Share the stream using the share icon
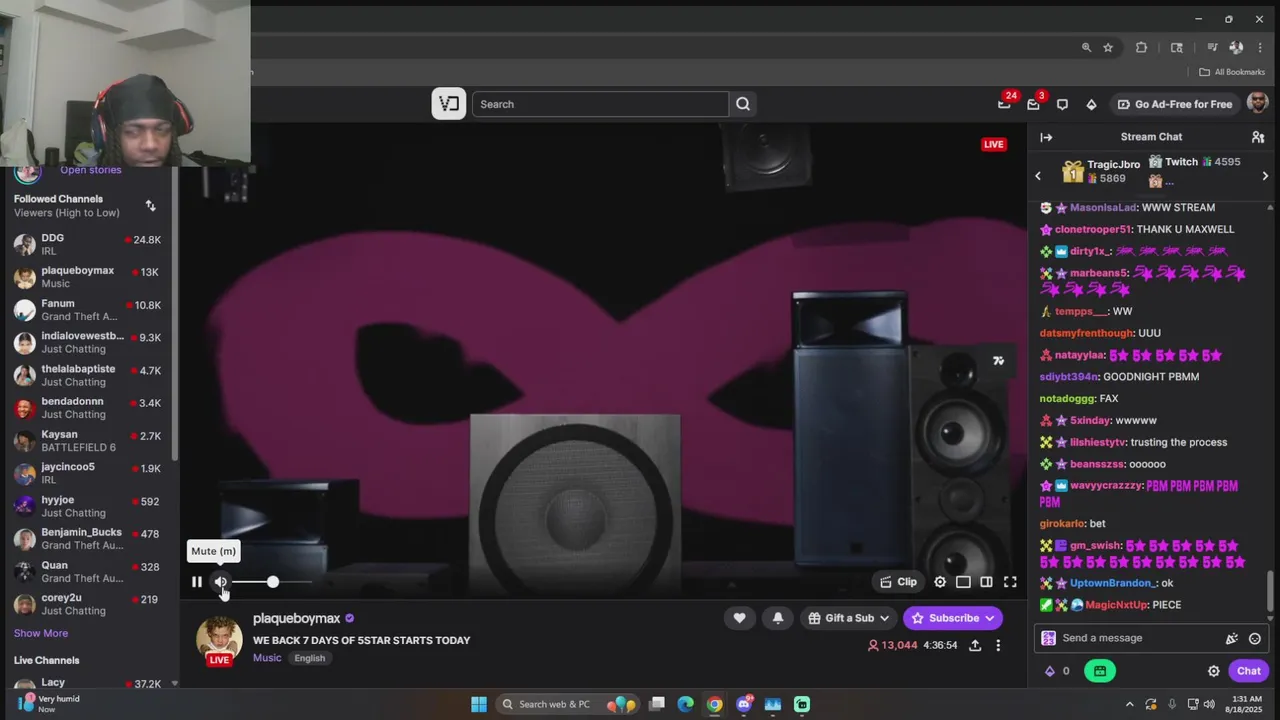Image resolution: width=1280 pixels, height=720 pixels. 975,645
